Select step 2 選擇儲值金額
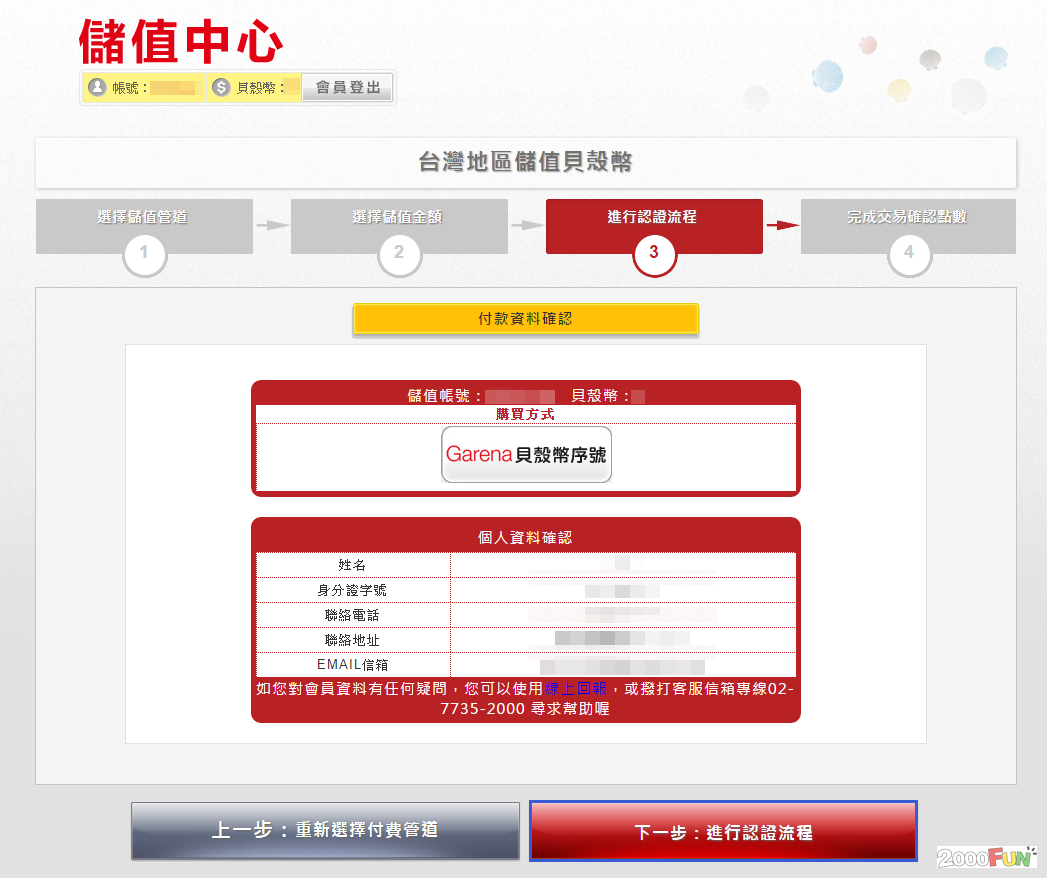This screenshot has height=878, width=1047. (x=399, y=226)
